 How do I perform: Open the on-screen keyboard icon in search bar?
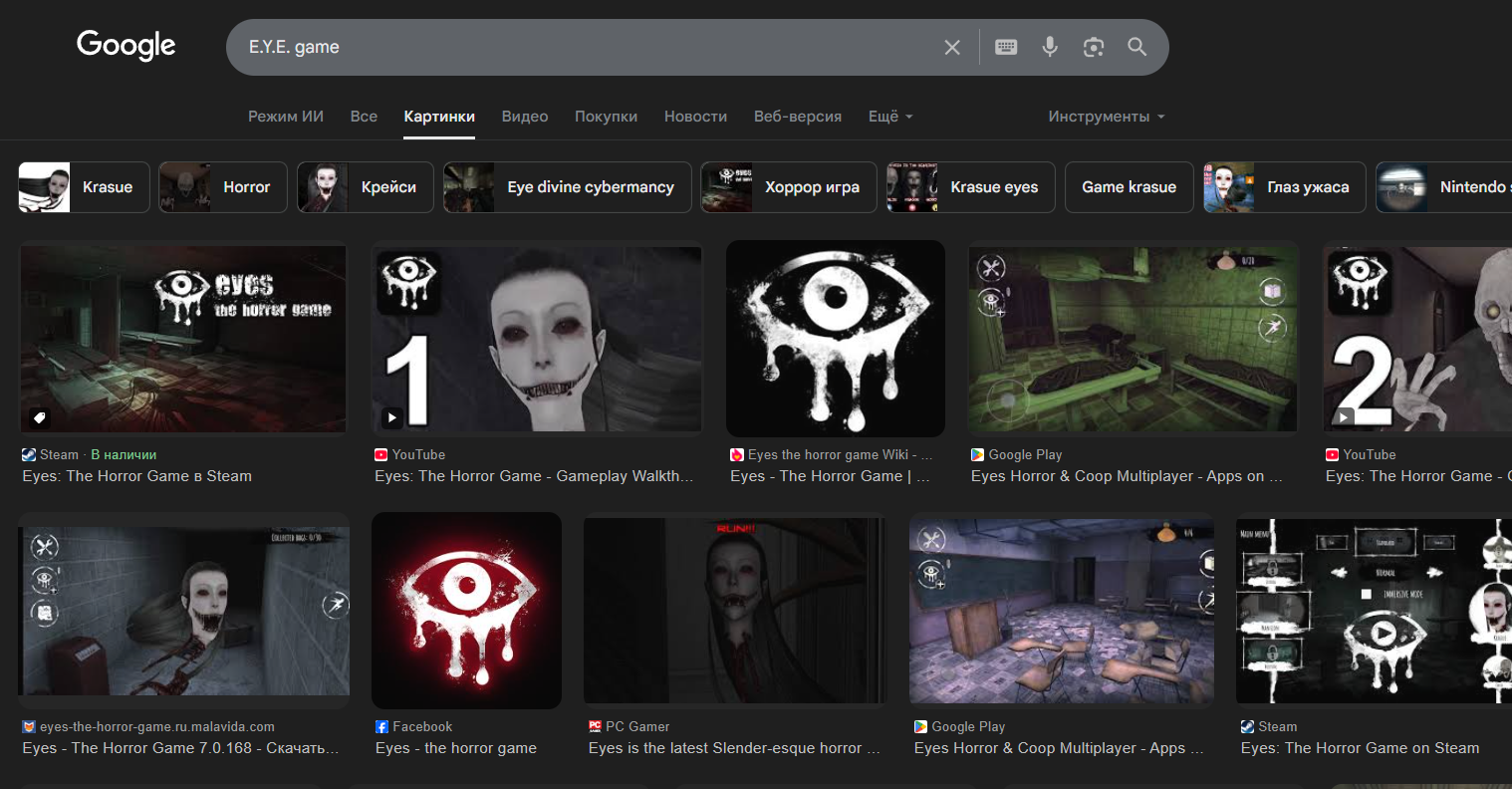click(x=1006, y=47)
